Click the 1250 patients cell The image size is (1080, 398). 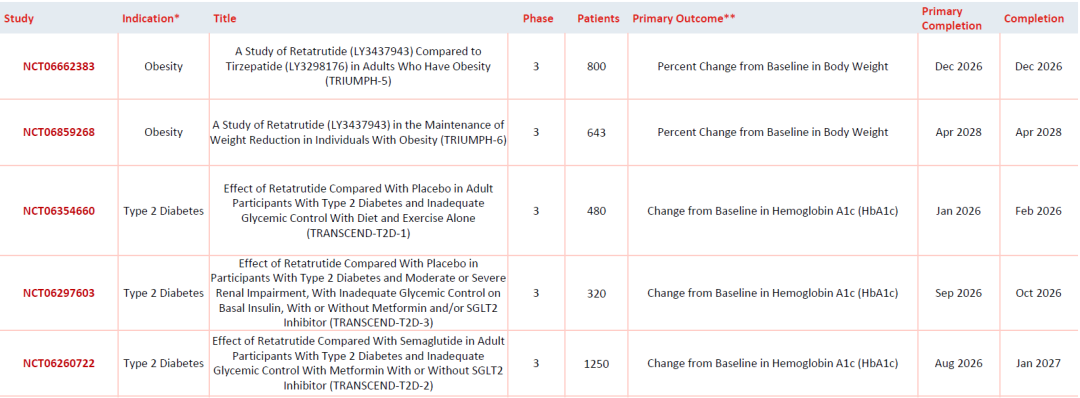point(596,364)
